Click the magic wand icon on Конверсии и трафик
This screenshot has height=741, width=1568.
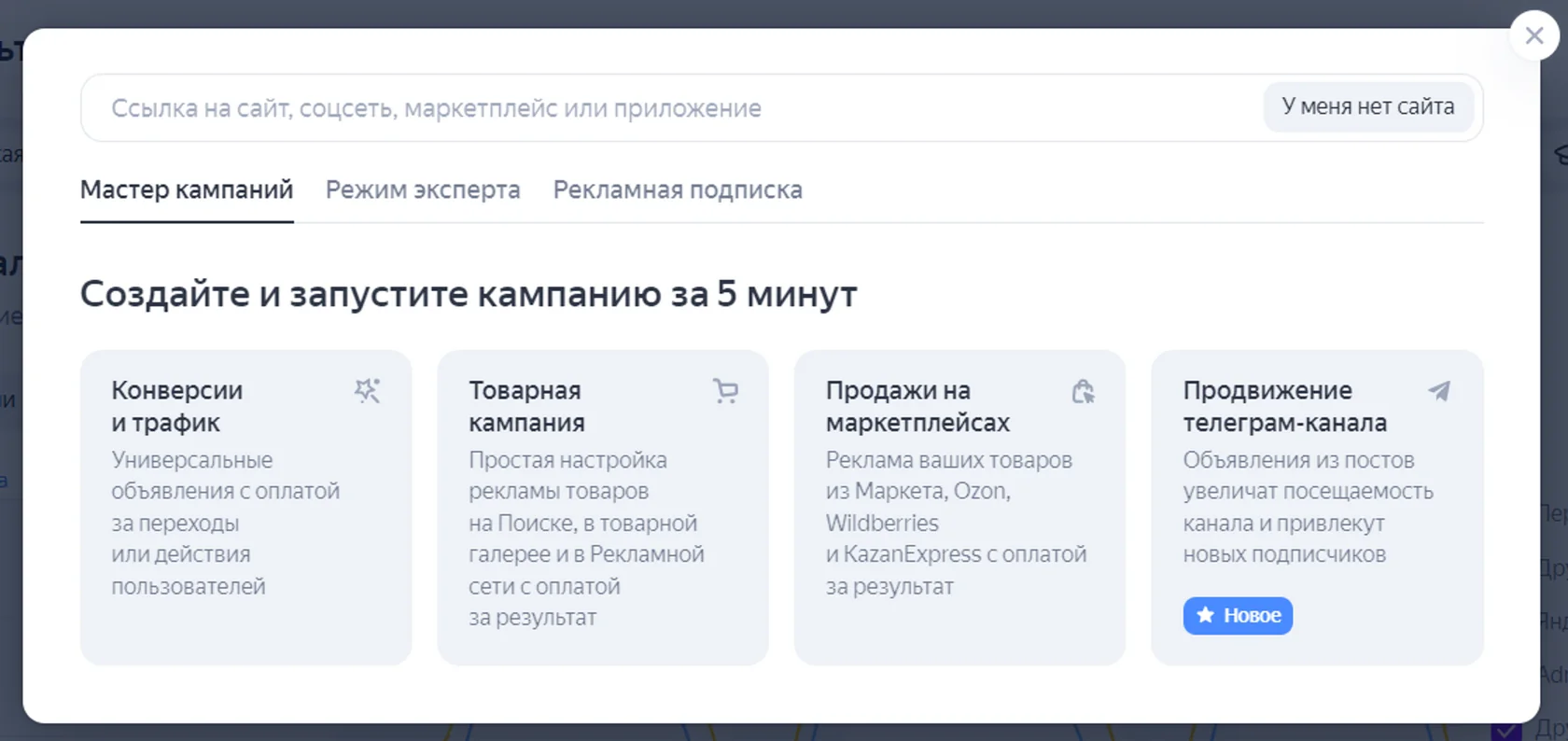(x=367, y=390)
